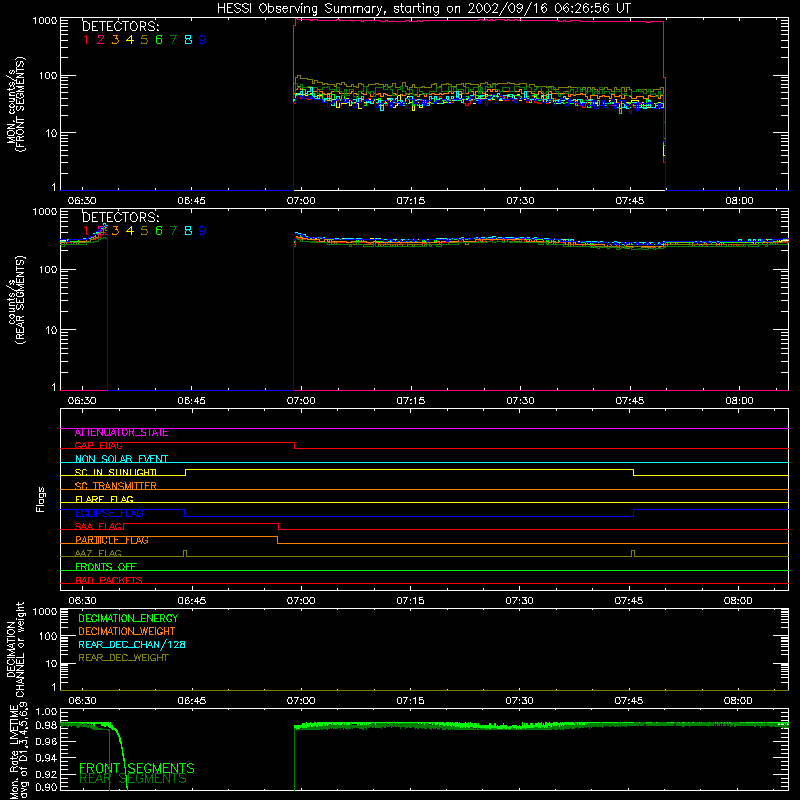Pick detector number 6 in the rear segments legend
The height and width of the screenshot is (800, 800).
(159, 231)
